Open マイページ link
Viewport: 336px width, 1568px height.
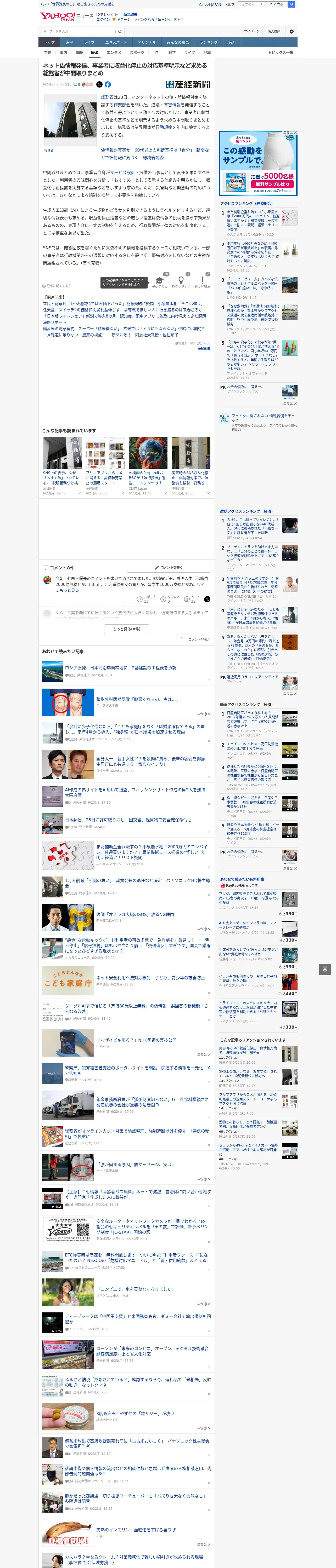251,32
